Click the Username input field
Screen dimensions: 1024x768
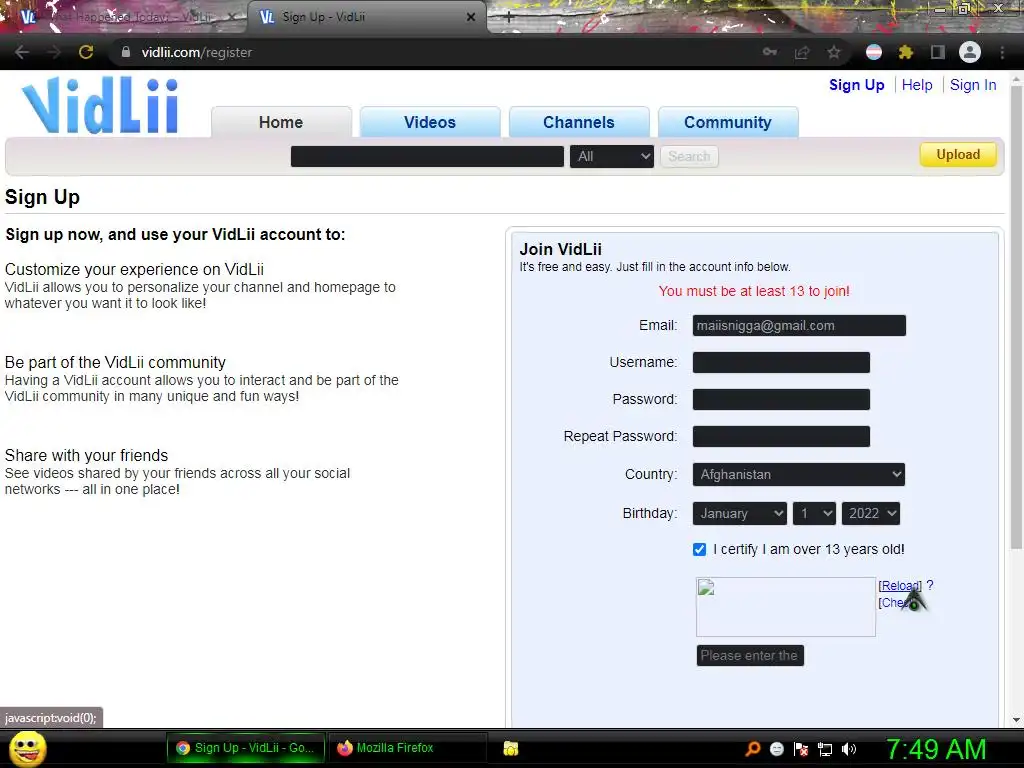click(x=781, y=362)
